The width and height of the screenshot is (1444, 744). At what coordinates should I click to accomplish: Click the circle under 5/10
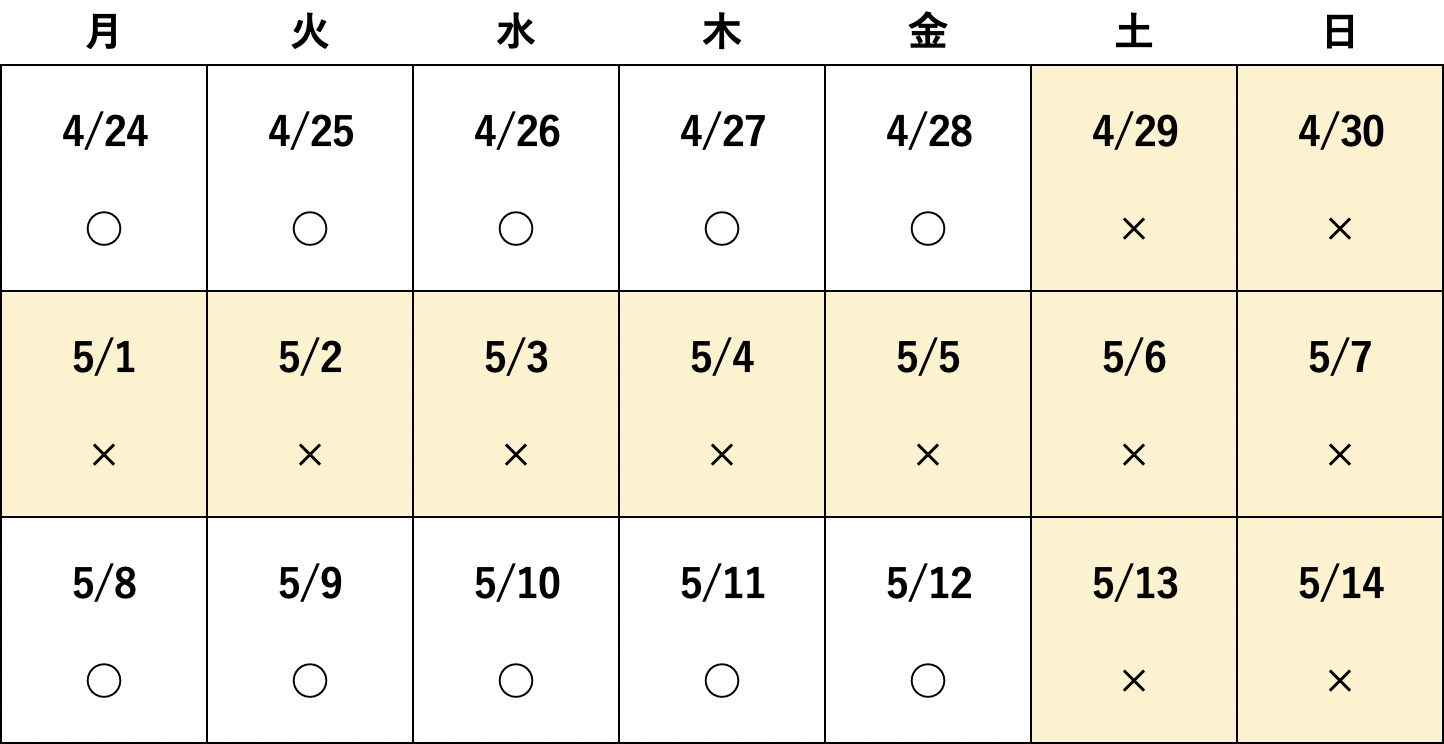516,681
